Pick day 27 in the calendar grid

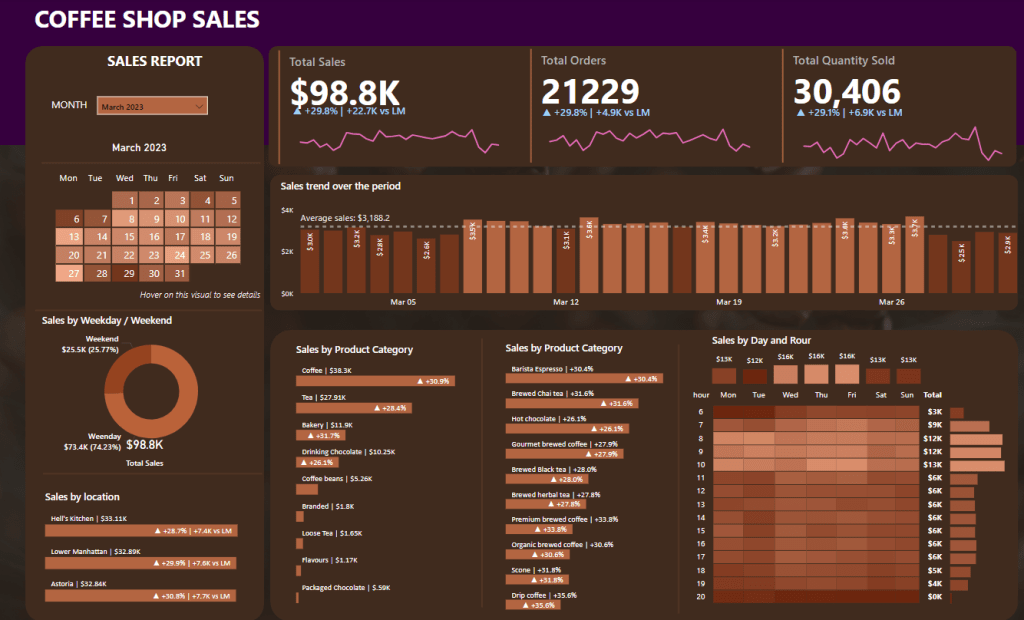click(x=70, y=273)
